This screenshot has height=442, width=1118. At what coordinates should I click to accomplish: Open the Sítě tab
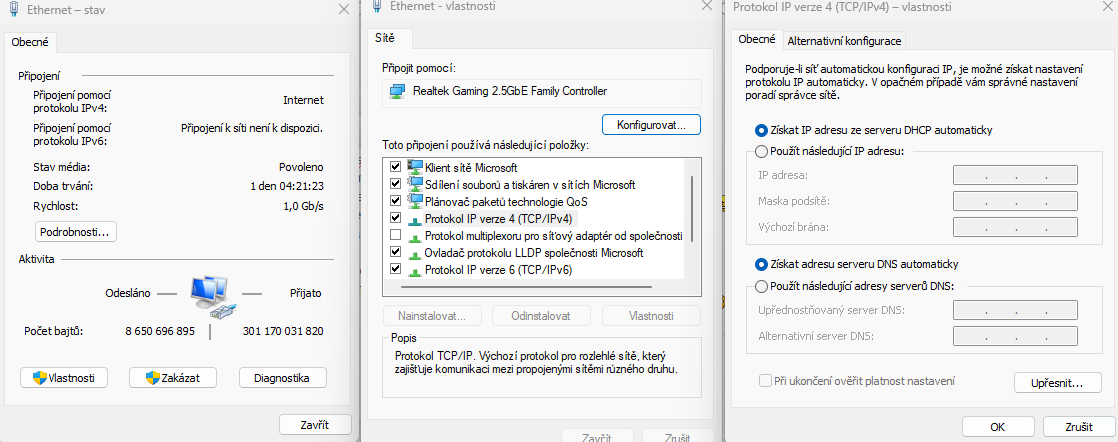click(385, 38)
